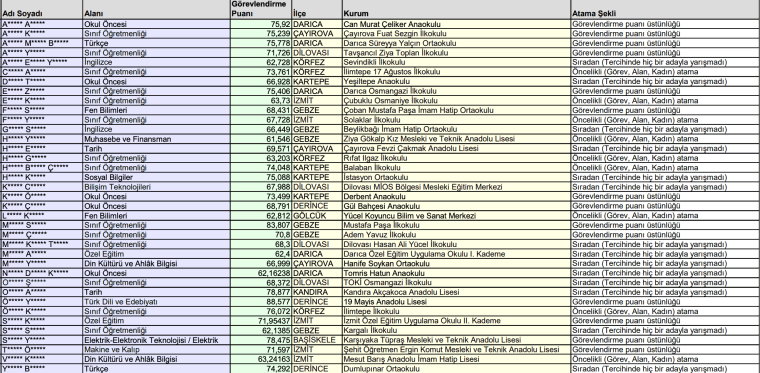Select cell 'Karşıyaka Tüpraş Mesleki ve Teknik Anadolu Lisesi'
760x373 pixels.
click(456, 341)
